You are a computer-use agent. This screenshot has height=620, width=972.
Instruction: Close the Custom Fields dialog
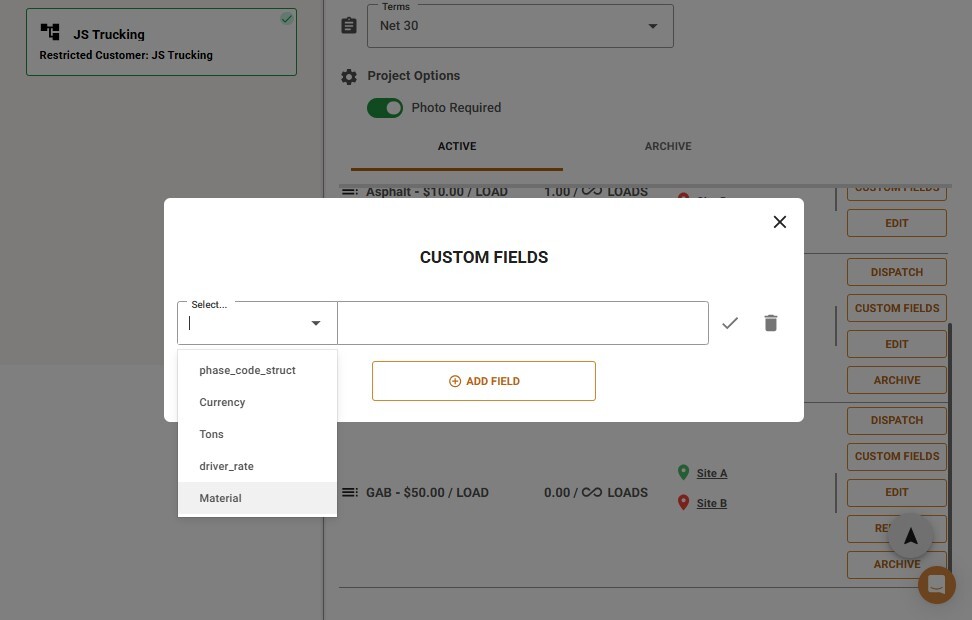pos(780,222)
